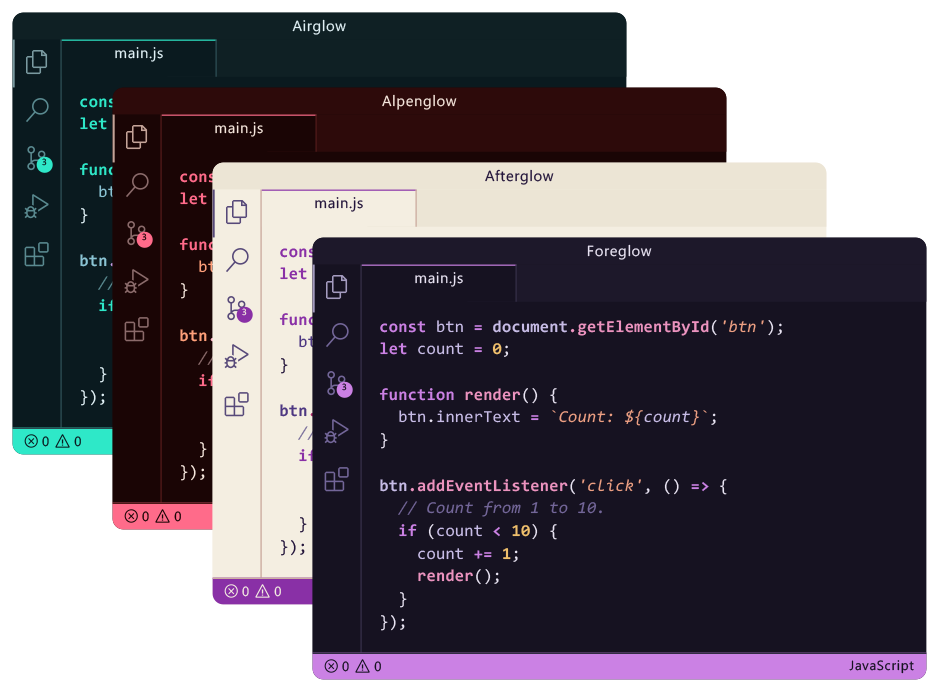This screenshot has height=693, width=940.
Task: Click 'count += 1;' line in Foreglow
Action: tap(468, 554)
